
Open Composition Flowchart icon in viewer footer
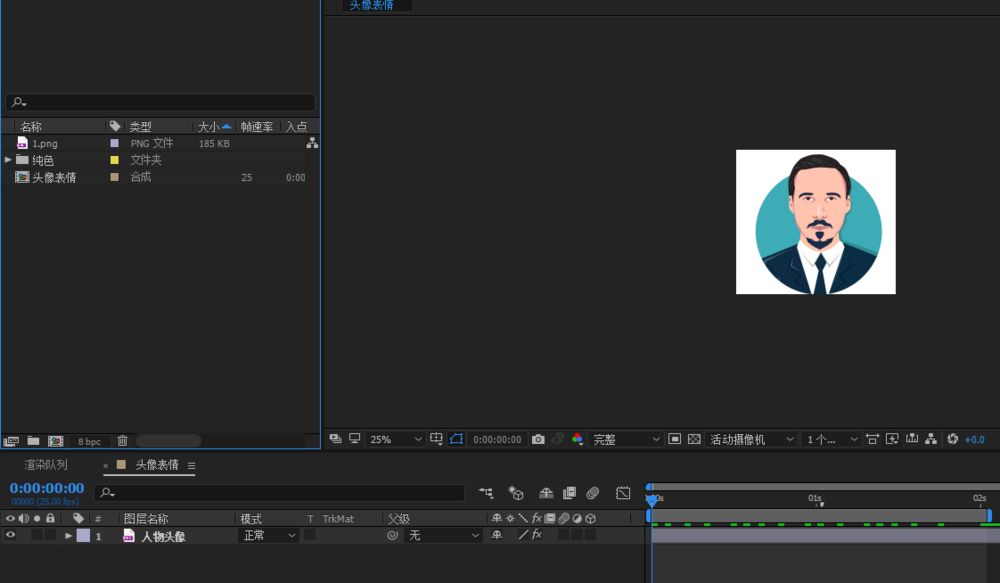click(x=931, y=439)
